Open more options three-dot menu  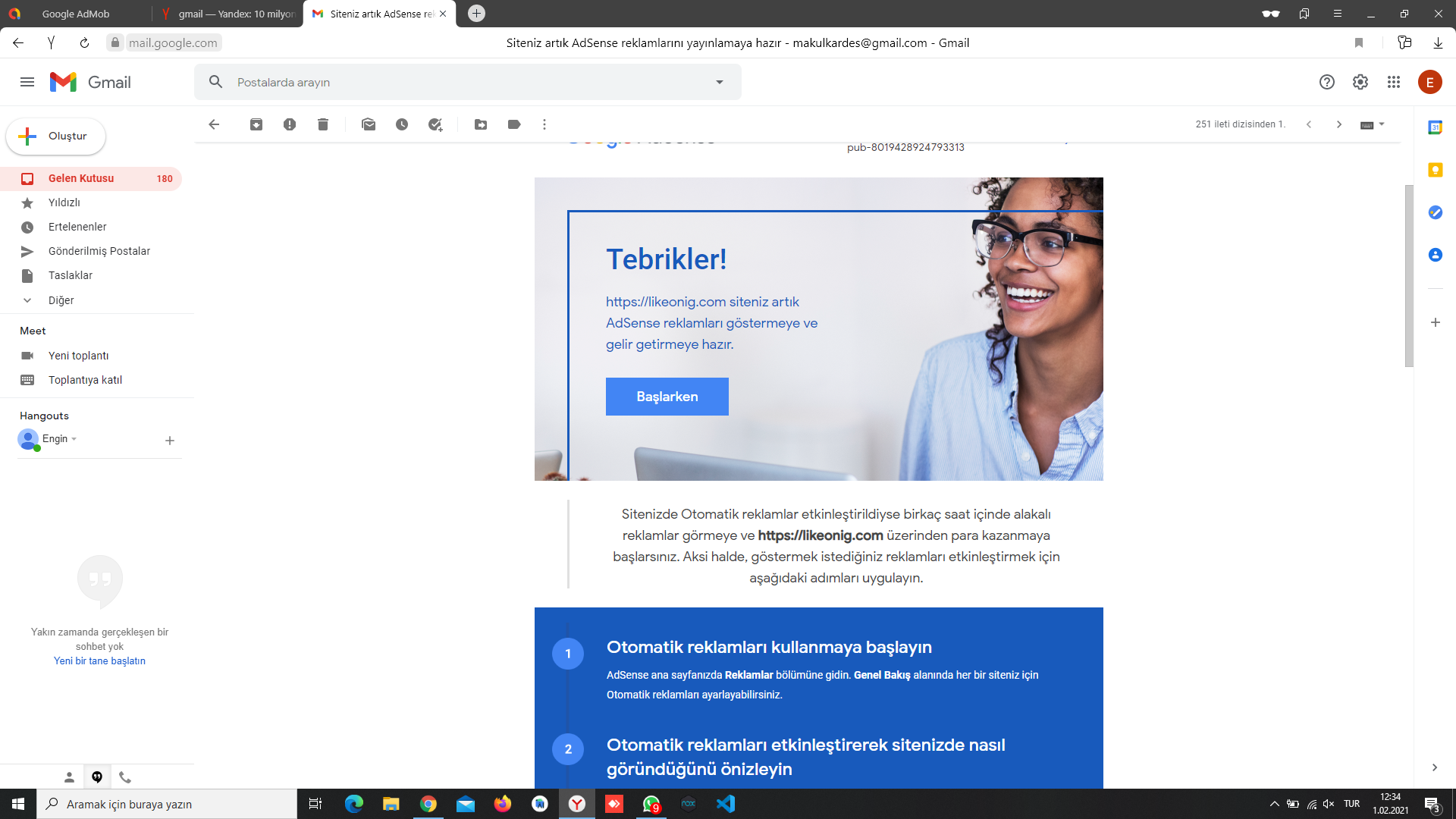(544, 124)
